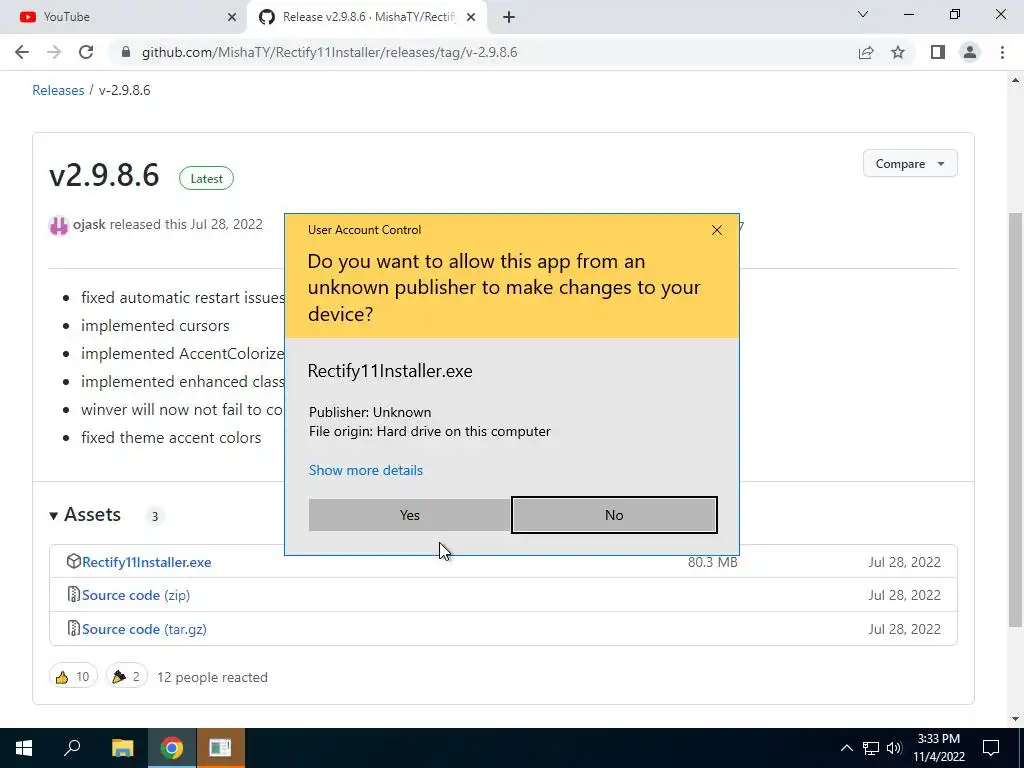The height and width of the screenshot is (768, 1024).
Task: Show hidden system tray icons
Action: tap(846, 748)
